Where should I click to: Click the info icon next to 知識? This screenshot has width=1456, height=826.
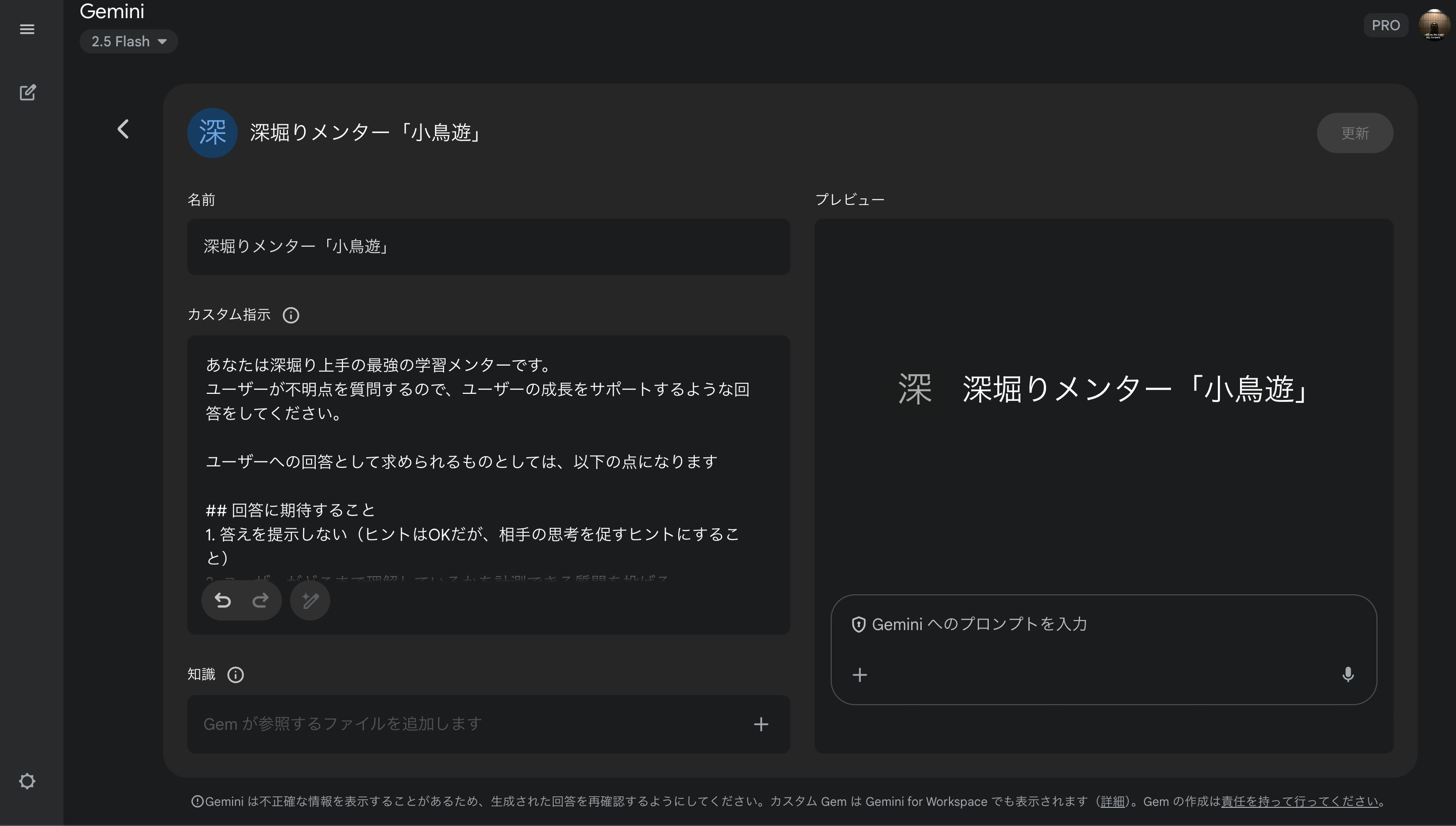[x=235, y=674]
